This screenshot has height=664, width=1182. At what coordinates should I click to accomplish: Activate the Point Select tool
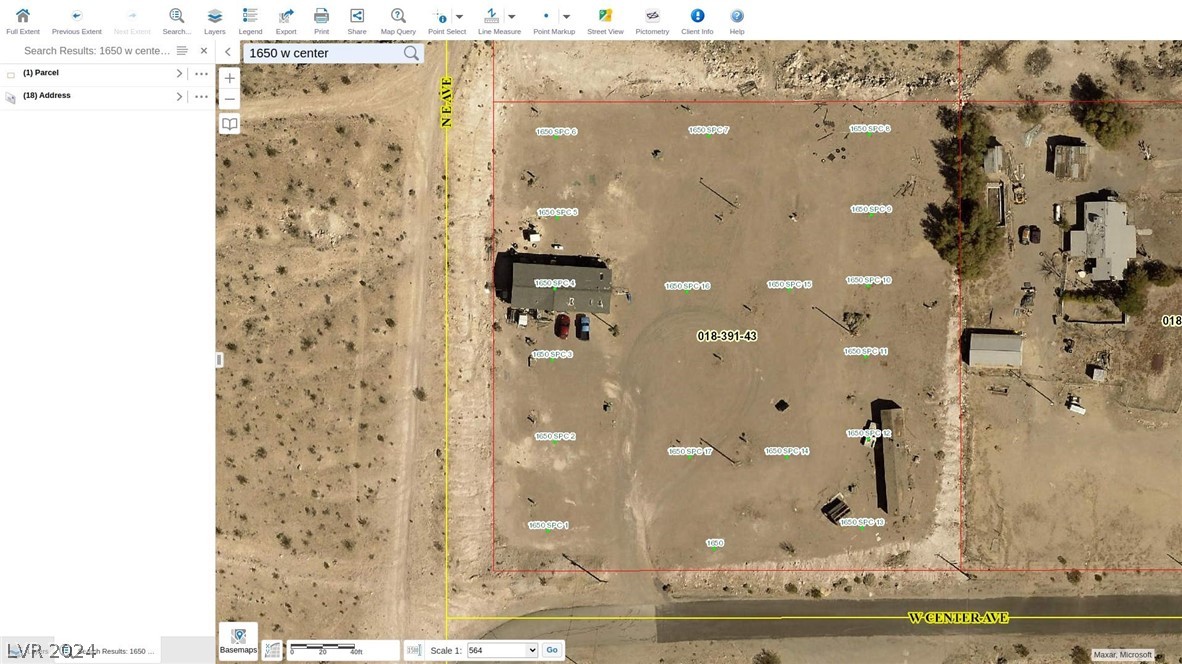pyautogui.click(x=441, y=16)
